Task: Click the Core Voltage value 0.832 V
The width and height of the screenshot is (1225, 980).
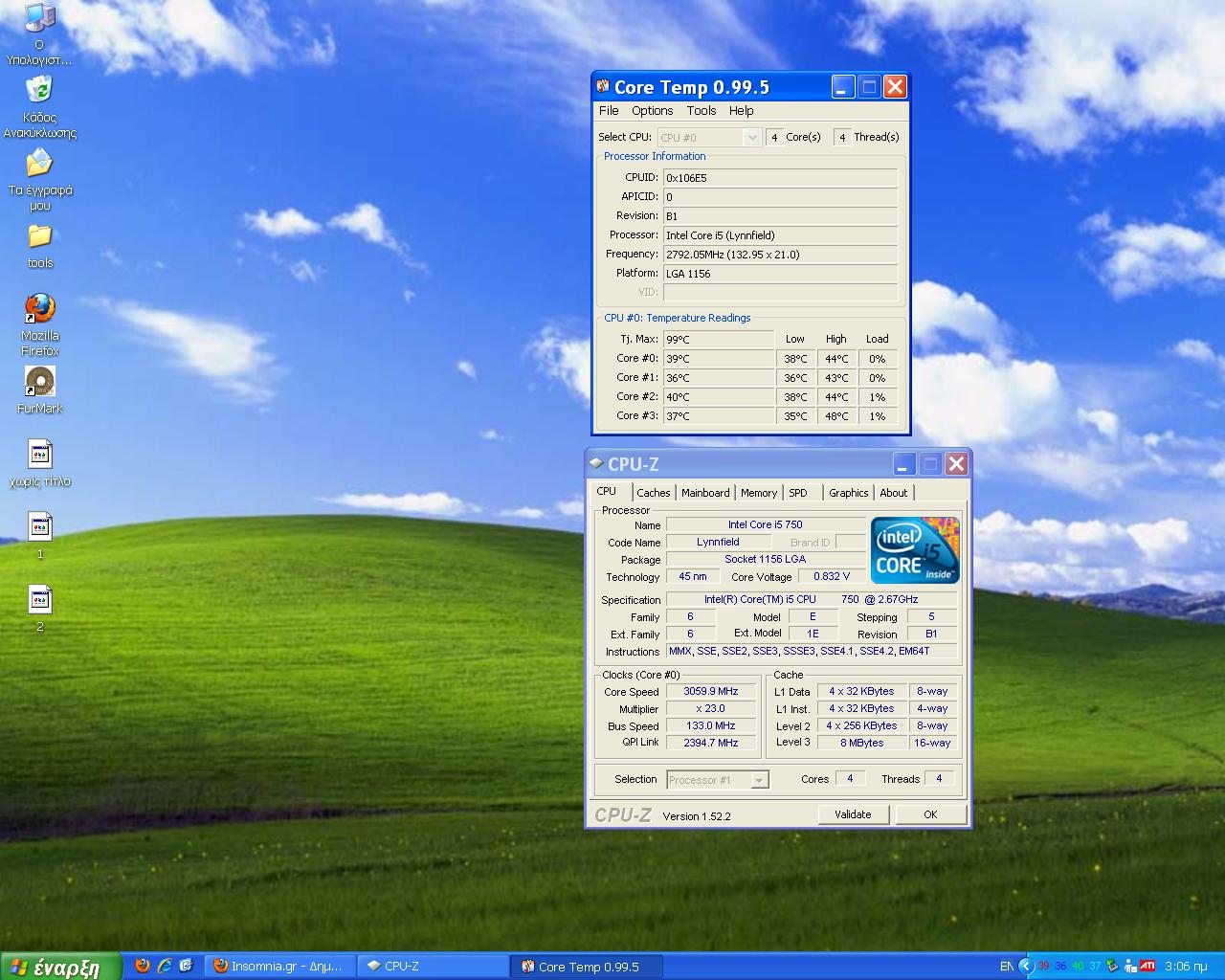Action: coord(832,576)
